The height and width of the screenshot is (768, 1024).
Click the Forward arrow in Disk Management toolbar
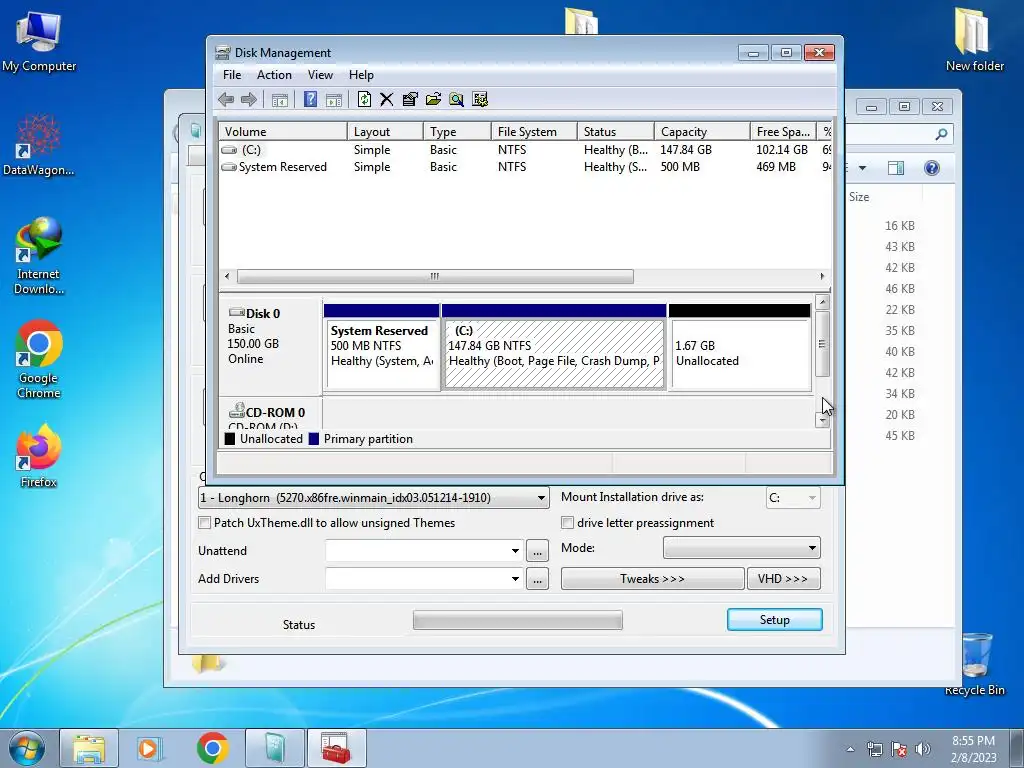pyautogui.click(x=248, y=99)
